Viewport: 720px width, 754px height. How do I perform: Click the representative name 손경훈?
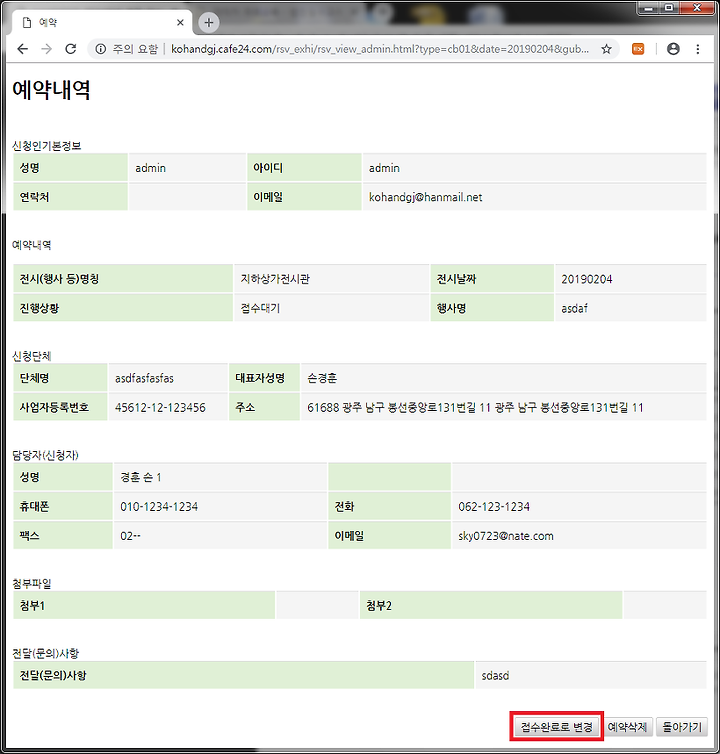(x=322, y=378)
